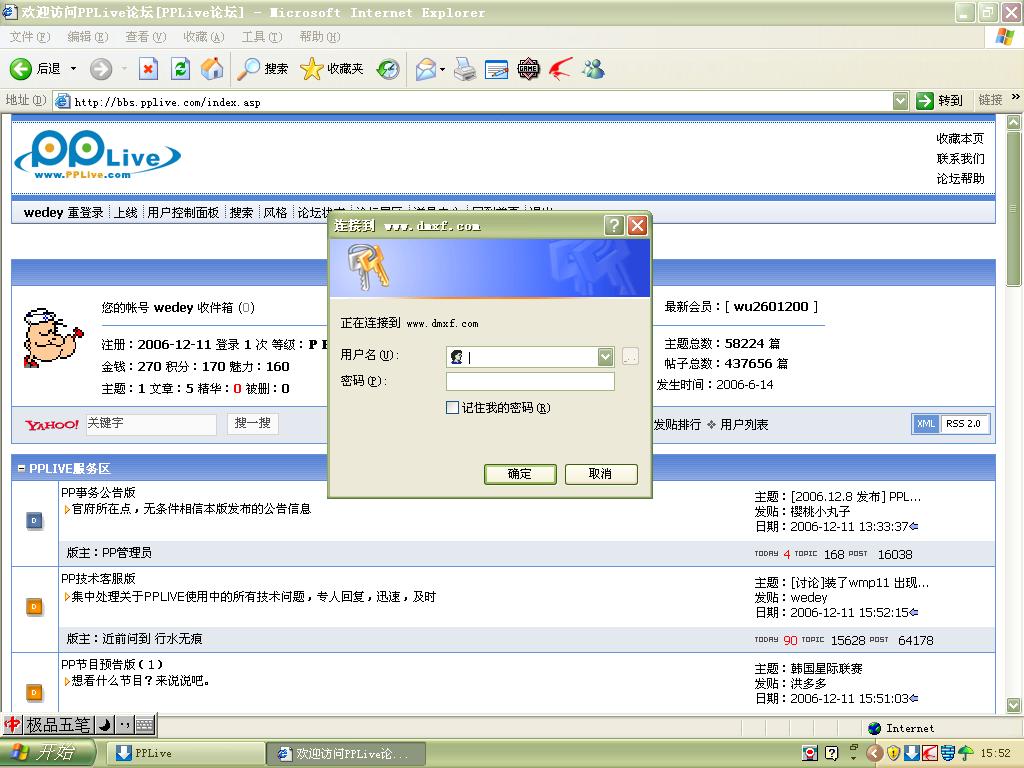Expand the 链接 toolbar chevron
This screenshot has width=1024, height=768.
[1016, 97]
